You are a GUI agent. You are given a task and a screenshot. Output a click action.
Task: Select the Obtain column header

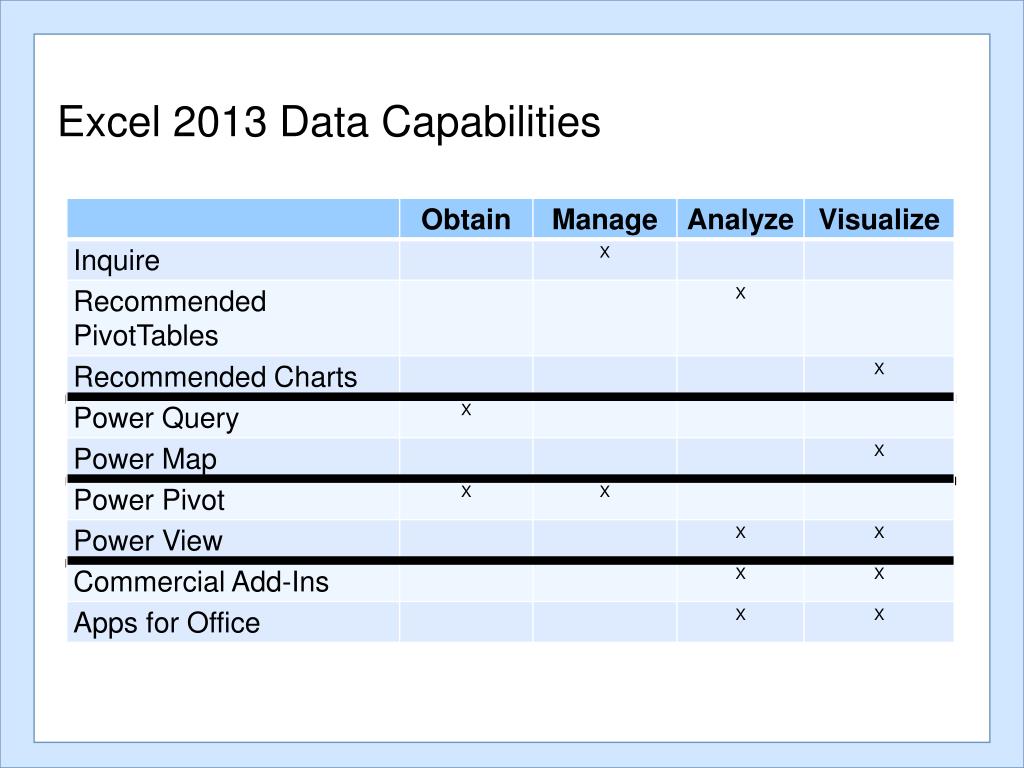tap(466, 219)
